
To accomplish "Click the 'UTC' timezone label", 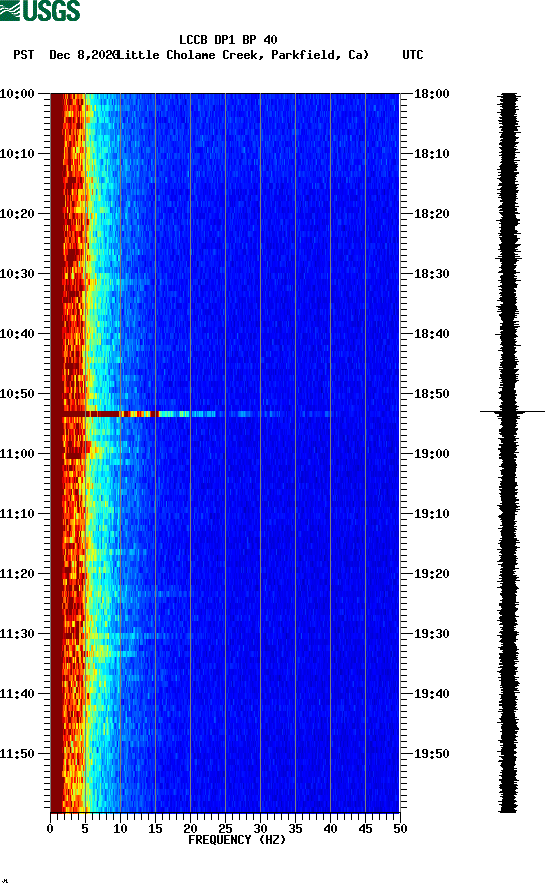I will [x=413, y=55].
